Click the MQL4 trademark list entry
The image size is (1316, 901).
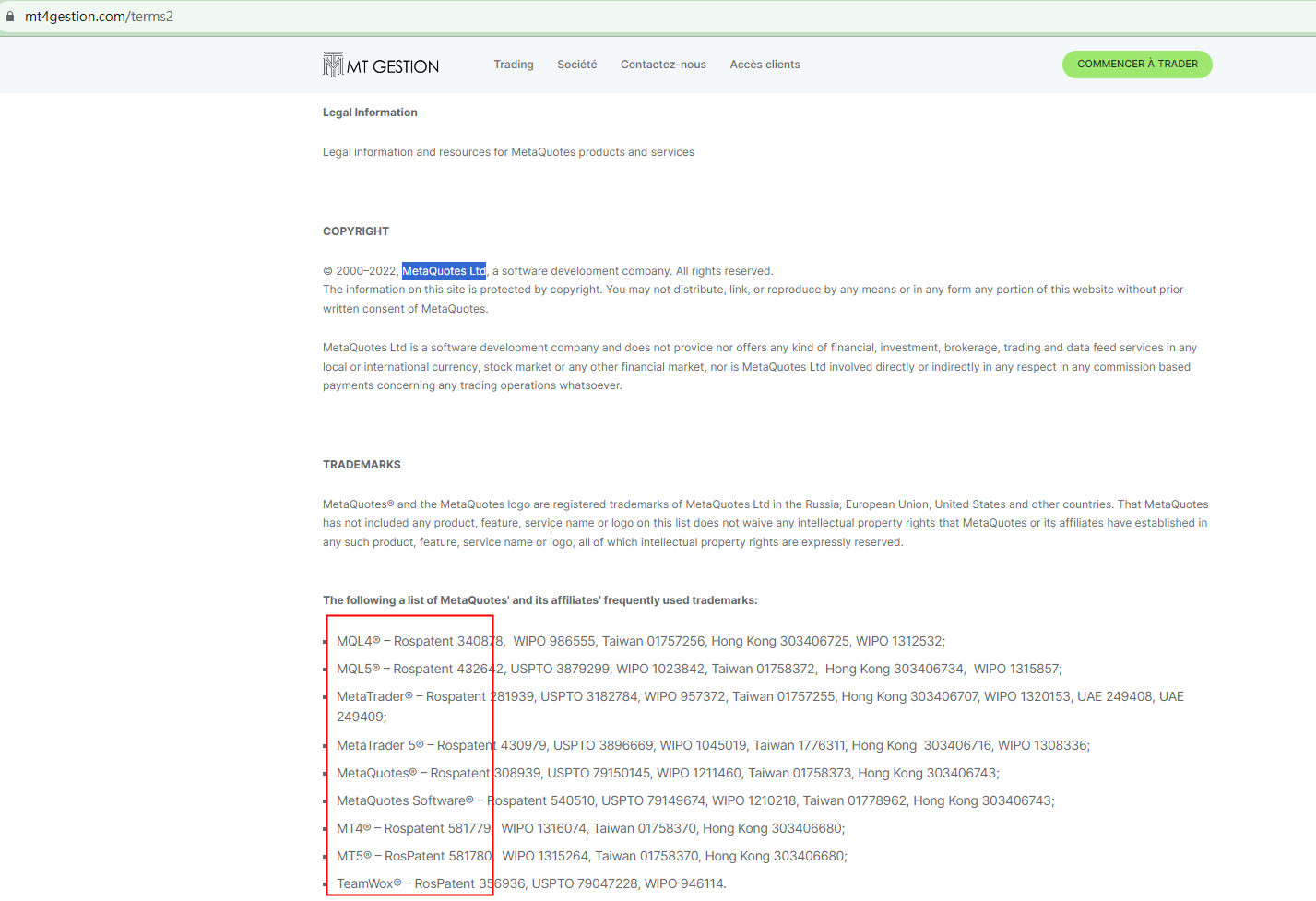coord(641,641)
